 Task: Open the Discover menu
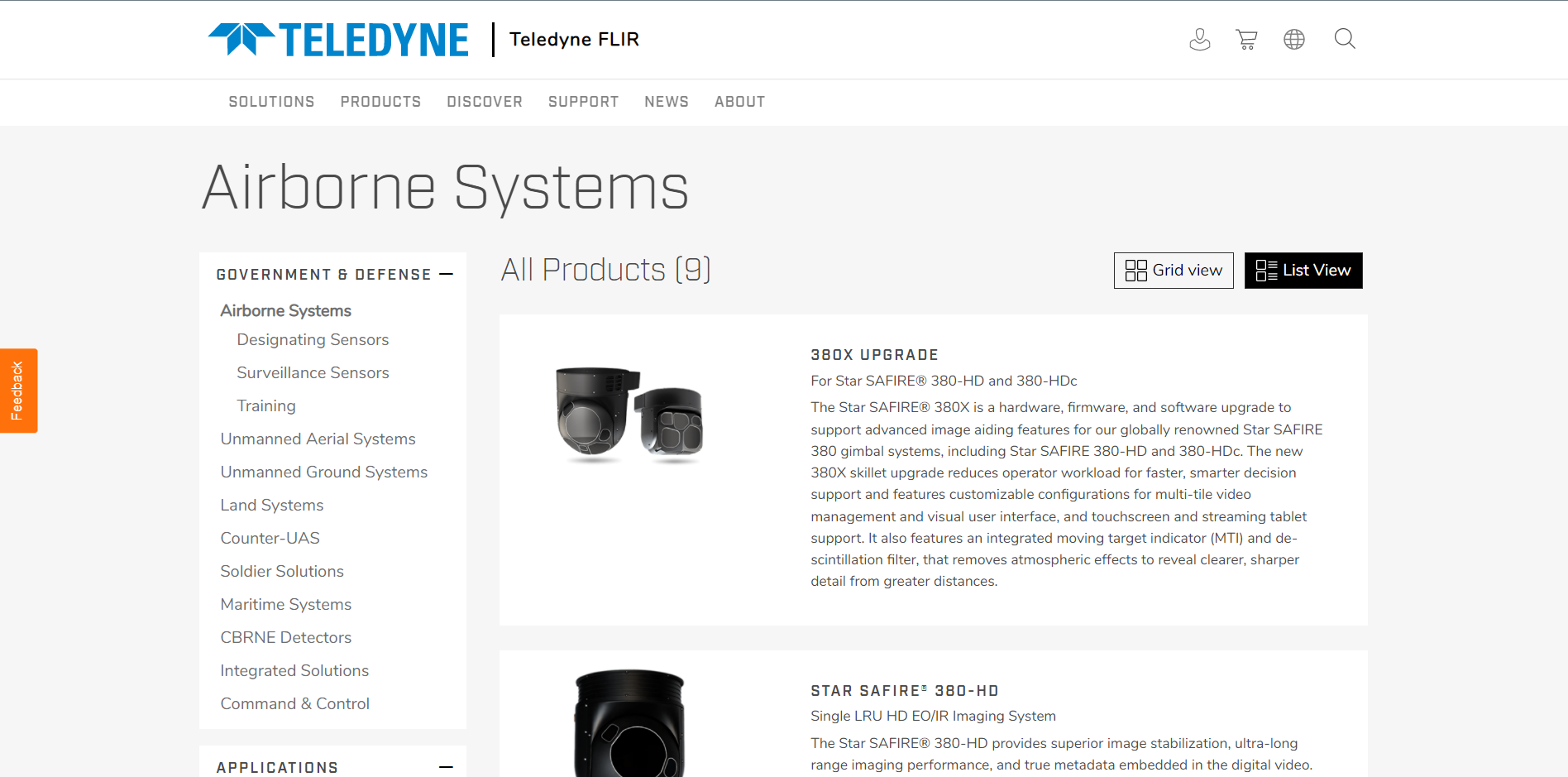point(485,102)
